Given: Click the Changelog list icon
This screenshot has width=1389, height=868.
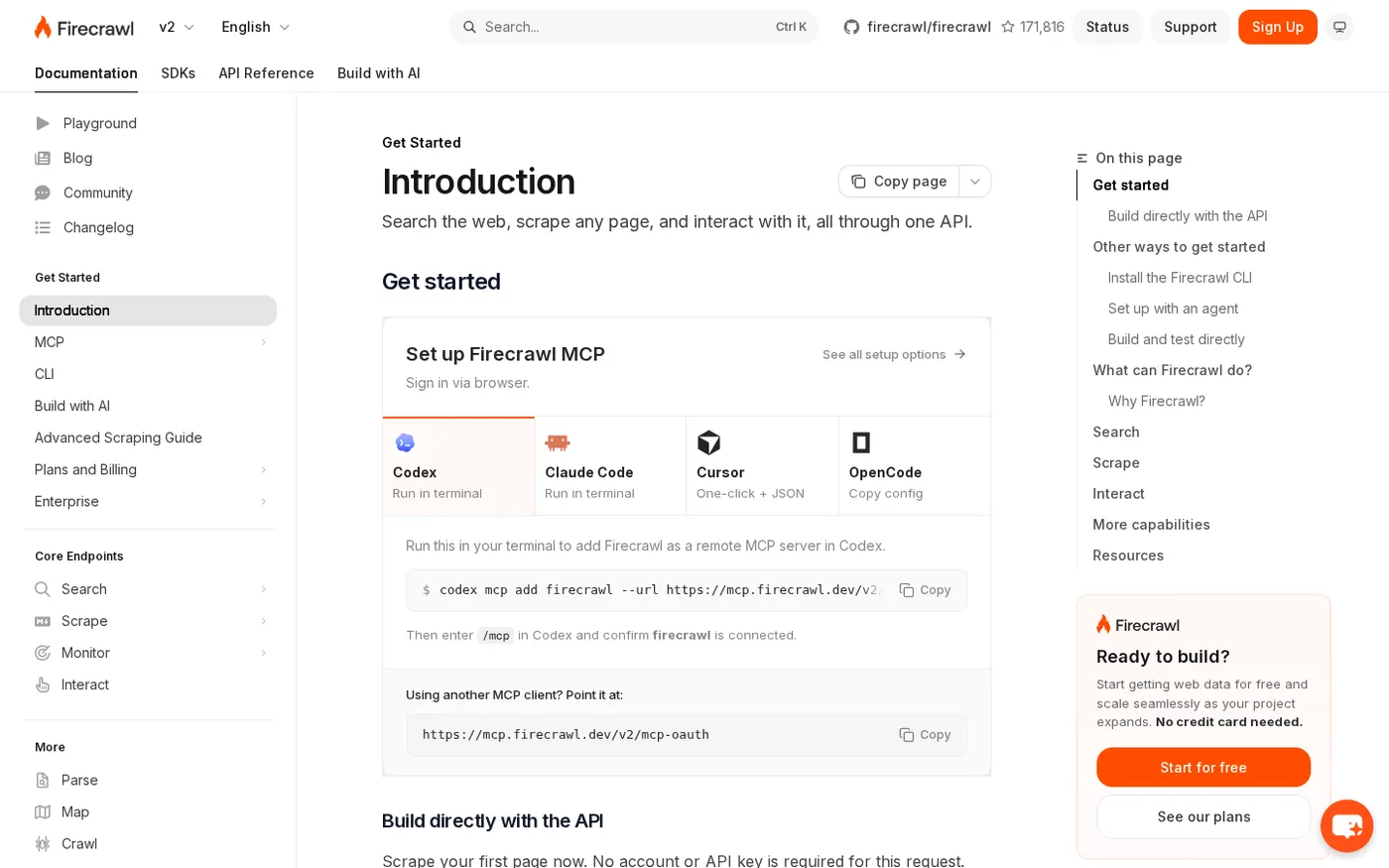Looking at the screenshot, I should point(43,227).
